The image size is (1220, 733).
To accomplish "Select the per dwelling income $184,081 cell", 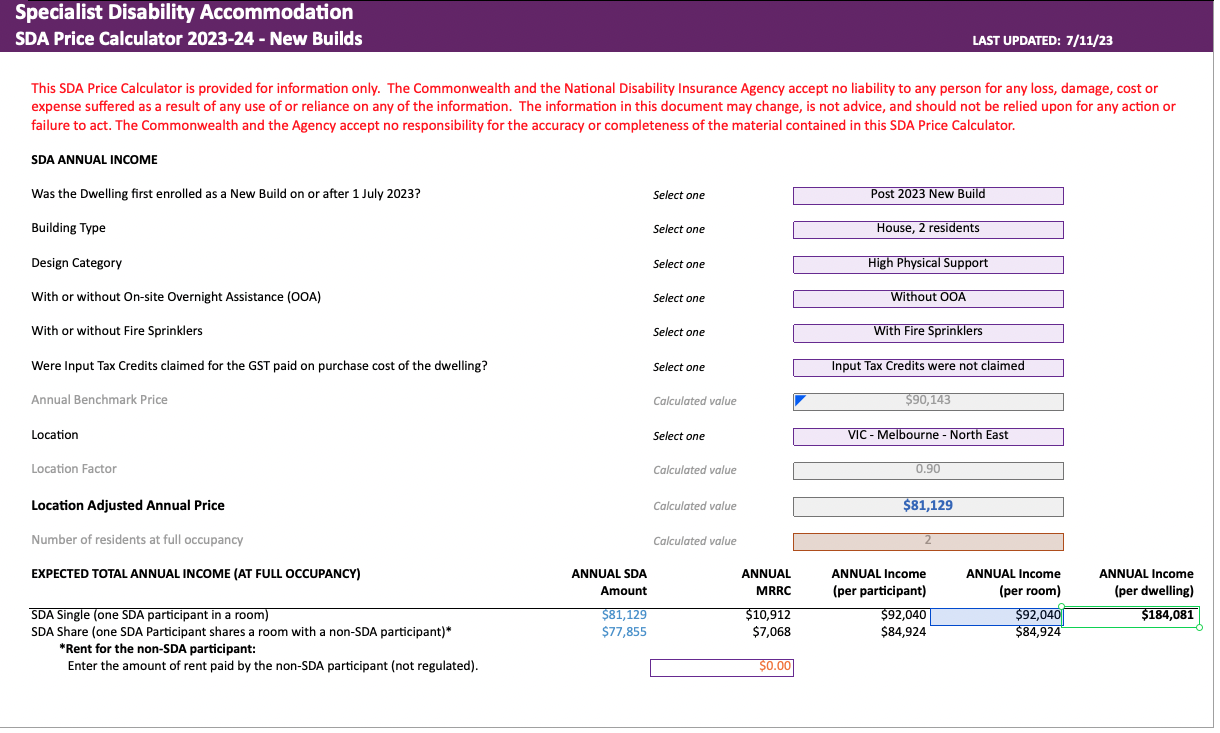I will click(x=1131, y=616).
